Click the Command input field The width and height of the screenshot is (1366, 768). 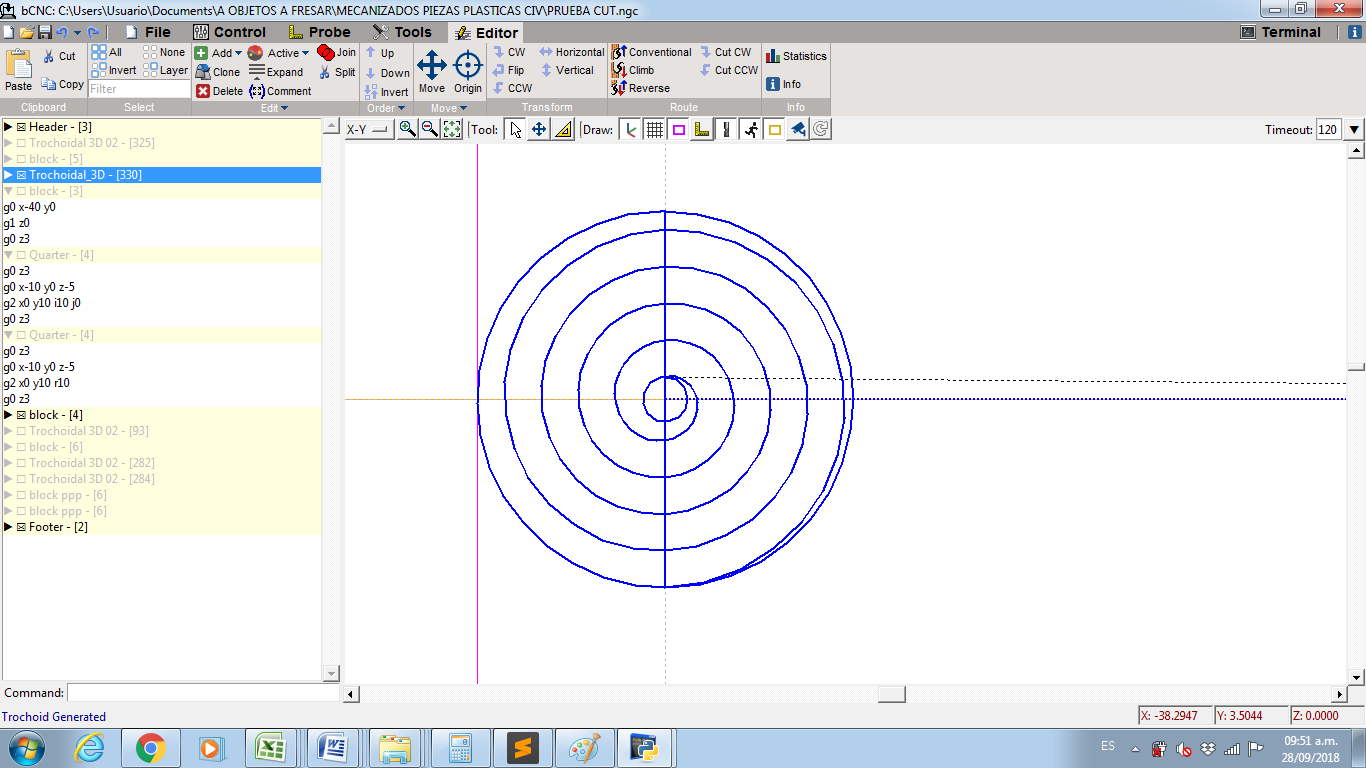pos(203,693)
